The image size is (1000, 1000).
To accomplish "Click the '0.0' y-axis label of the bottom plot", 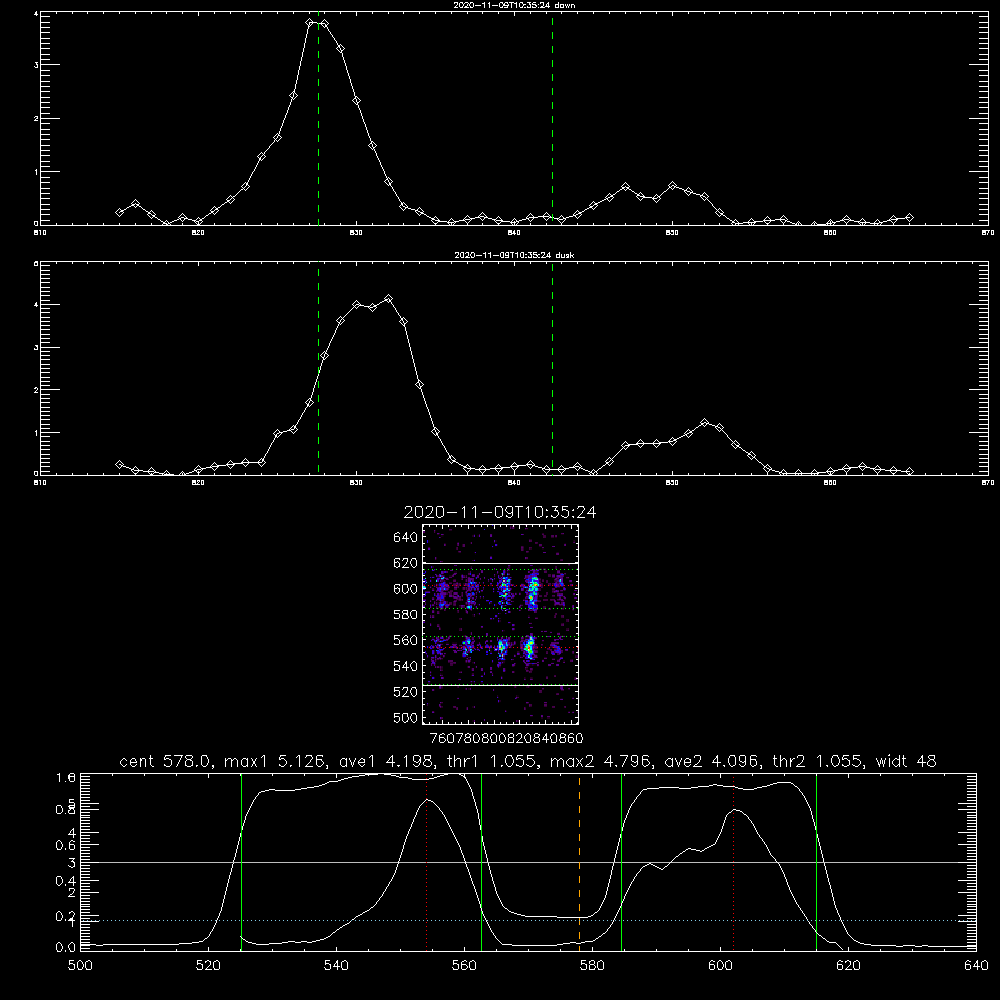I will [66, 947].
